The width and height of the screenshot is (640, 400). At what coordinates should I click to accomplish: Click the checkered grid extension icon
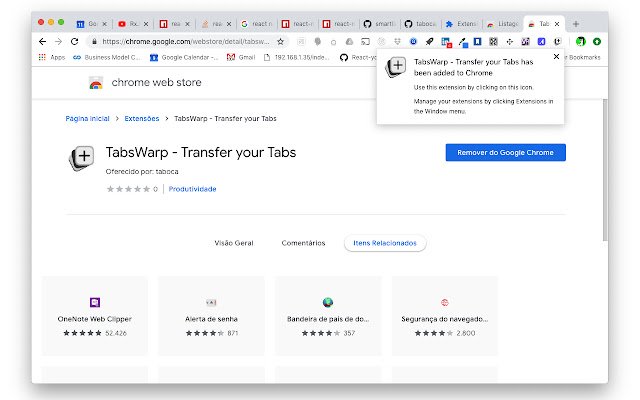(x=493, y=41)
